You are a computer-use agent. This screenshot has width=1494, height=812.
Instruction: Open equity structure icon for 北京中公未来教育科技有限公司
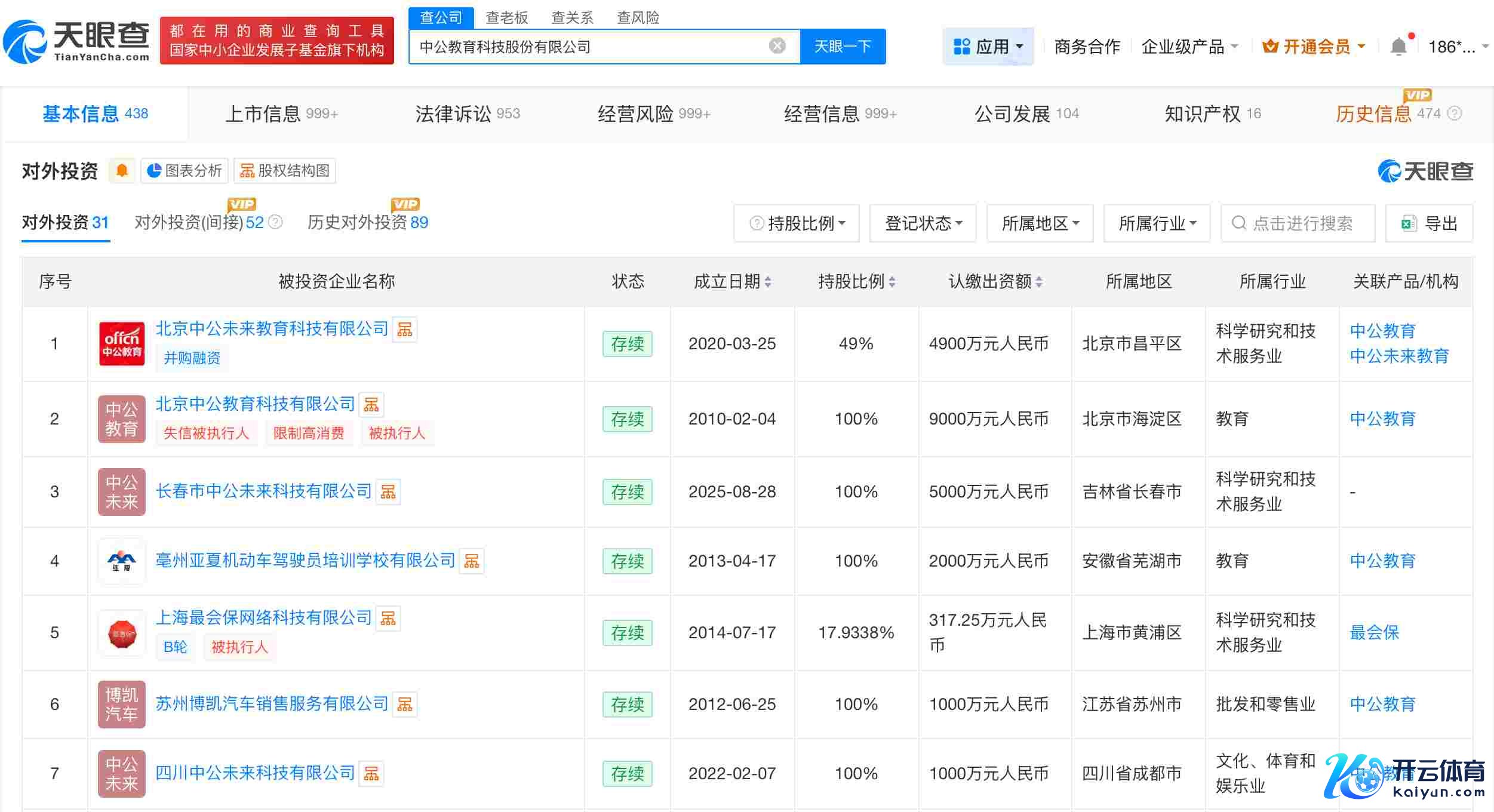[405, 330]
